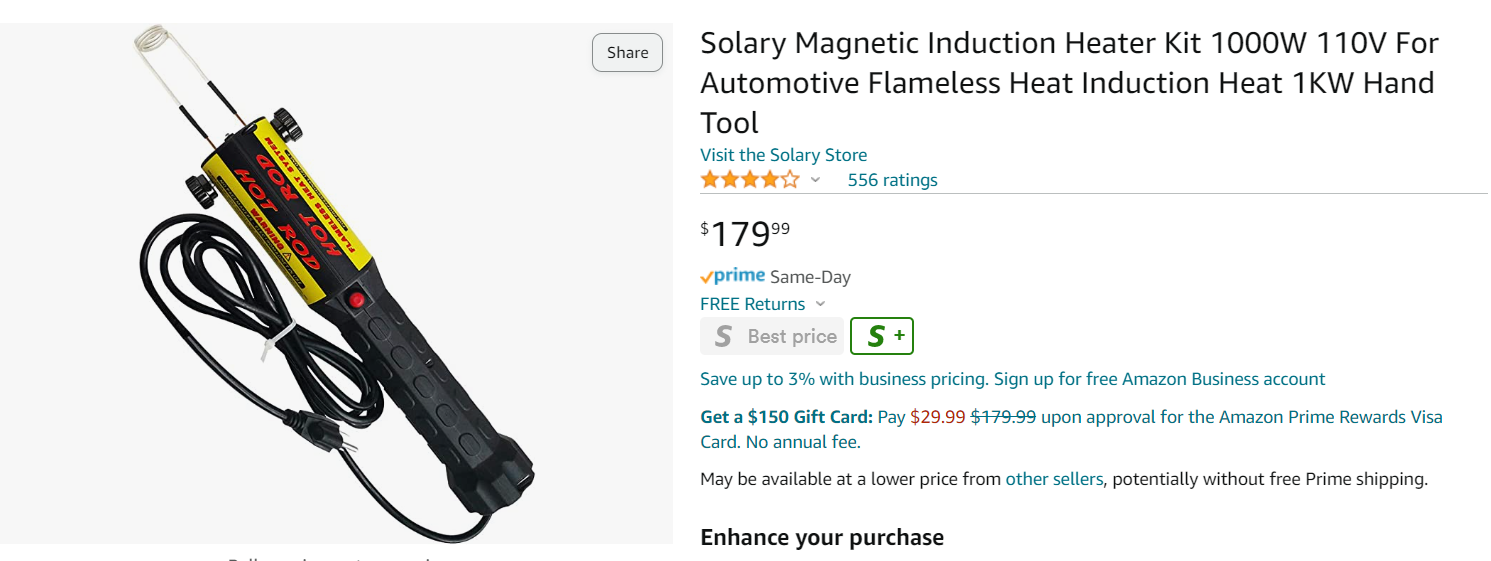Click the $179.99 main price
The width and height of the screenshot is (1491, 561).
745,234
